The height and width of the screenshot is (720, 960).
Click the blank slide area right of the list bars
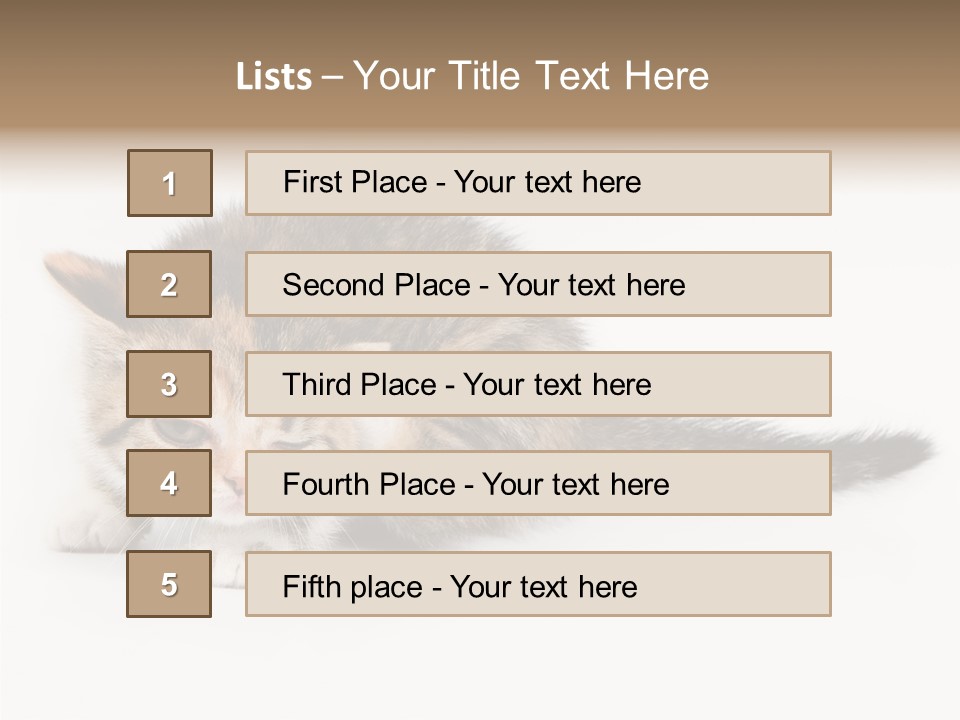click(895, 330)
